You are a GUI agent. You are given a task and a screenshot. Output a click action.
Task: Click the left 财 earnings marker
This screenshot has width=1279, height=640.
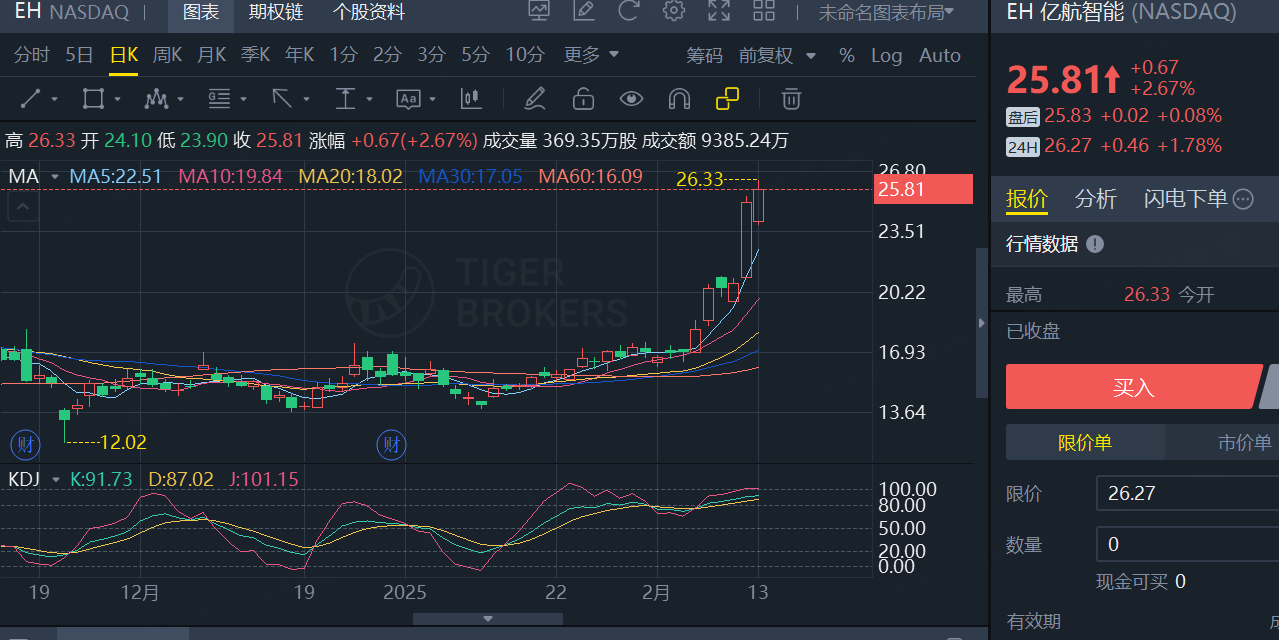[25, 443]
